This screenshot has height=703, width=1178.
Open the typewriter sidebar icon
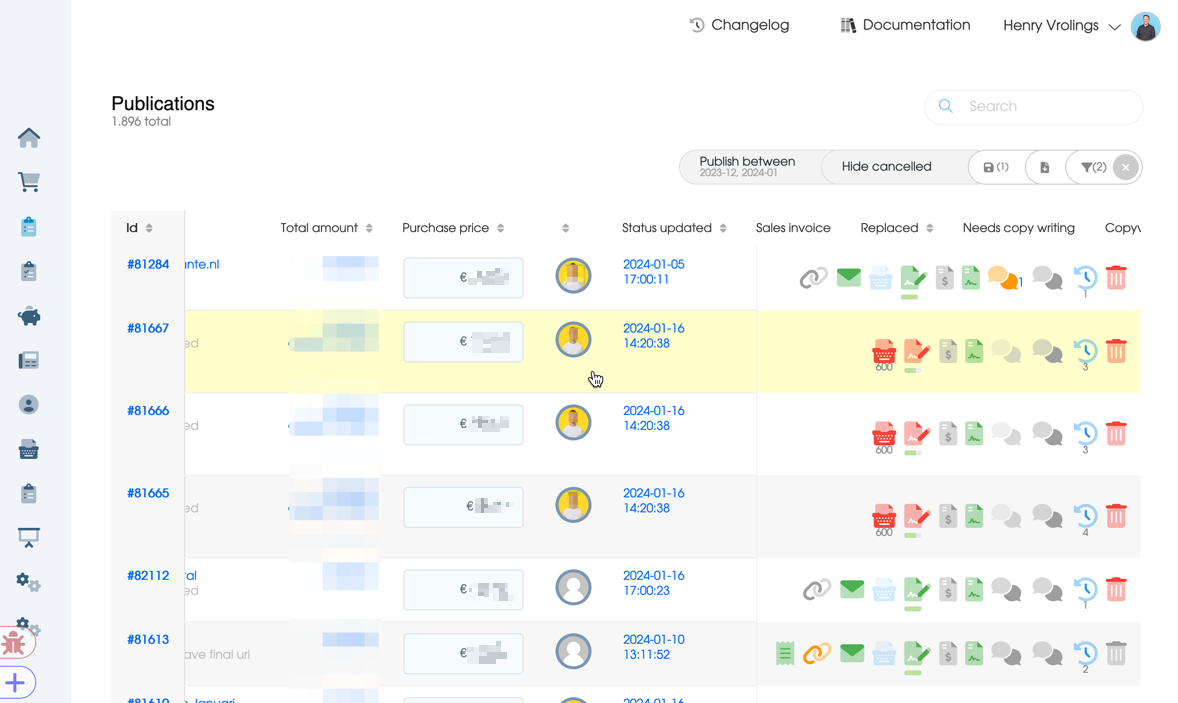[29, 449]
